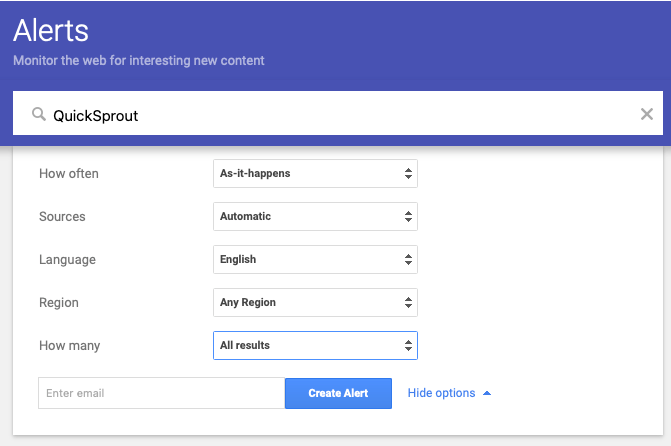Click the How many label
The height and width of the screenshot is (446, 671).
coord(69,345)
